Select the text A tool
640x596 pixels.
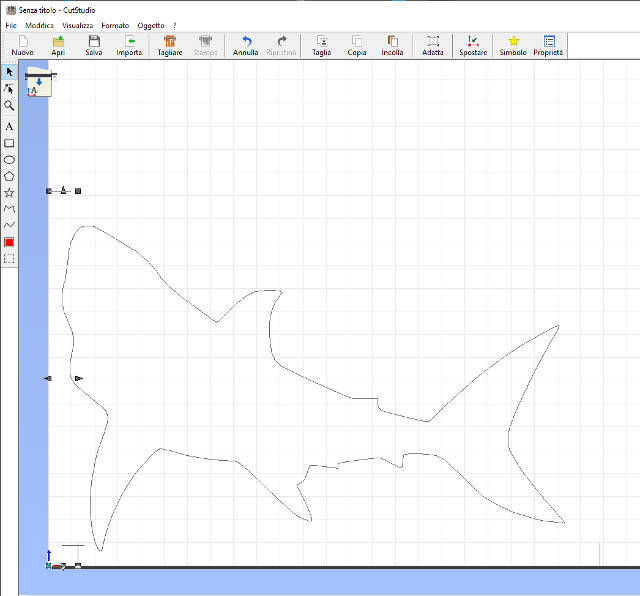[9, 126]
